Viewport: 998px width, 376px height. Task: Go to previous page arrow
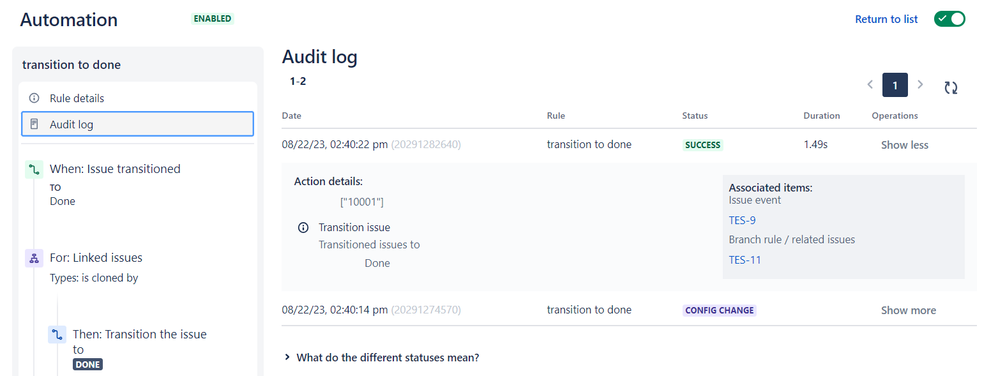click(x=870, y=85)
